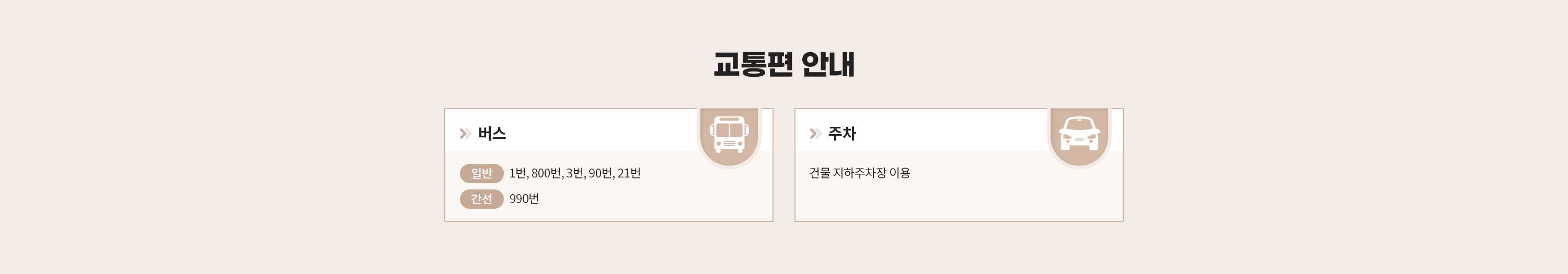
Task: Click the bus route list starting with 1번
Action: [x=574, y=173]
